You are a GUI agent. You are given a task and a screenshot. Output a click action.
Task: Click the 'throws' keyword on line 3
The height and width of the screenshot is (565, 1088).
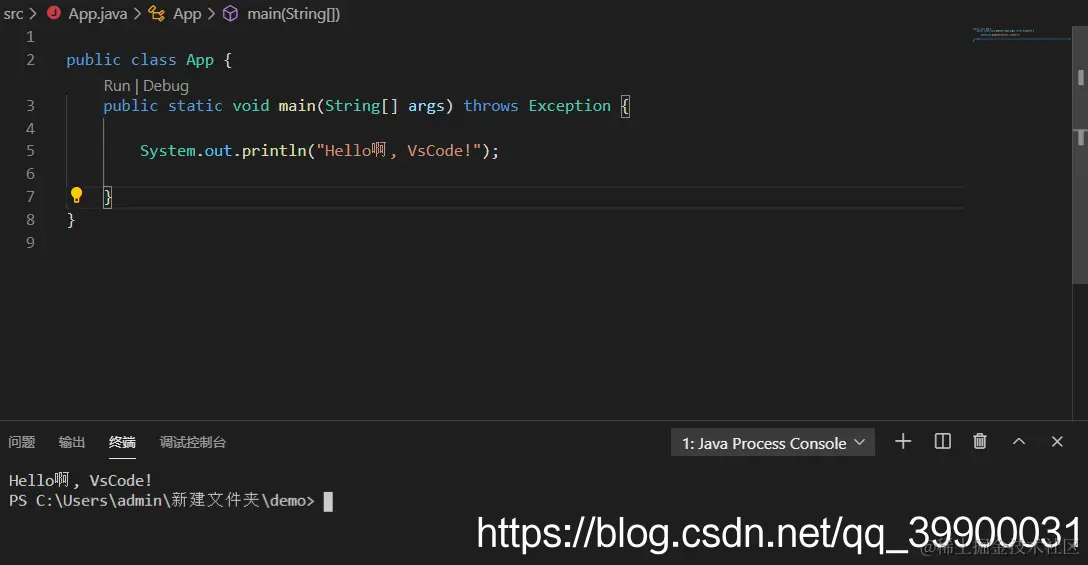click(491, 106)
